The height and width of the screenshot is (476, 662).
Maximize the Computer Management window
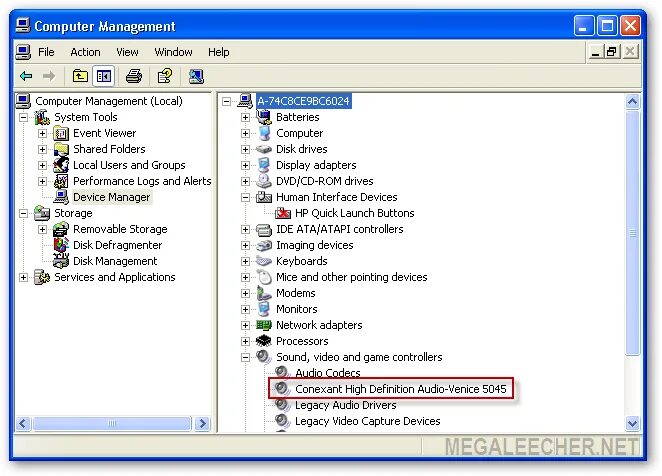pyautogui.click(x=607, y=26)
